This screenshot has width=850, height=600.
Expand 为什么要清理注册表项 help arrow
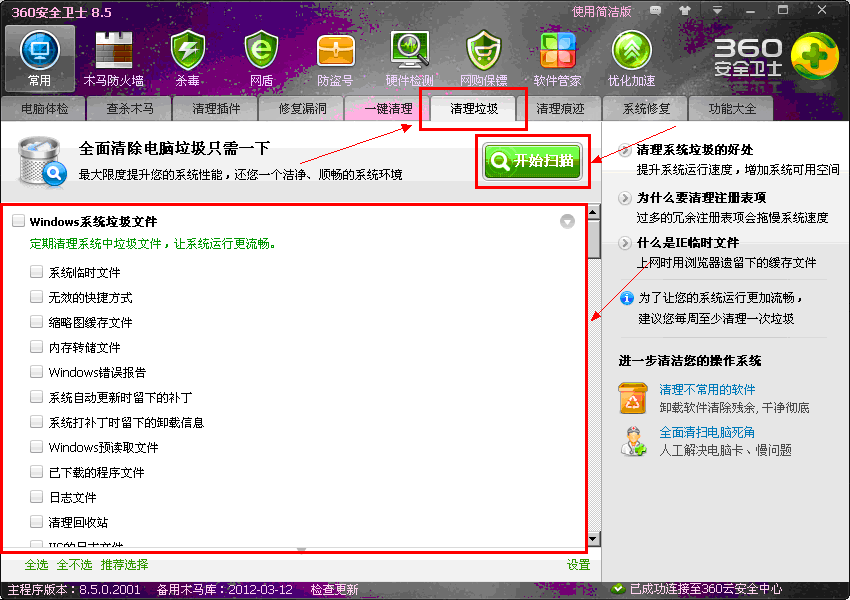(x=625, y=198)
